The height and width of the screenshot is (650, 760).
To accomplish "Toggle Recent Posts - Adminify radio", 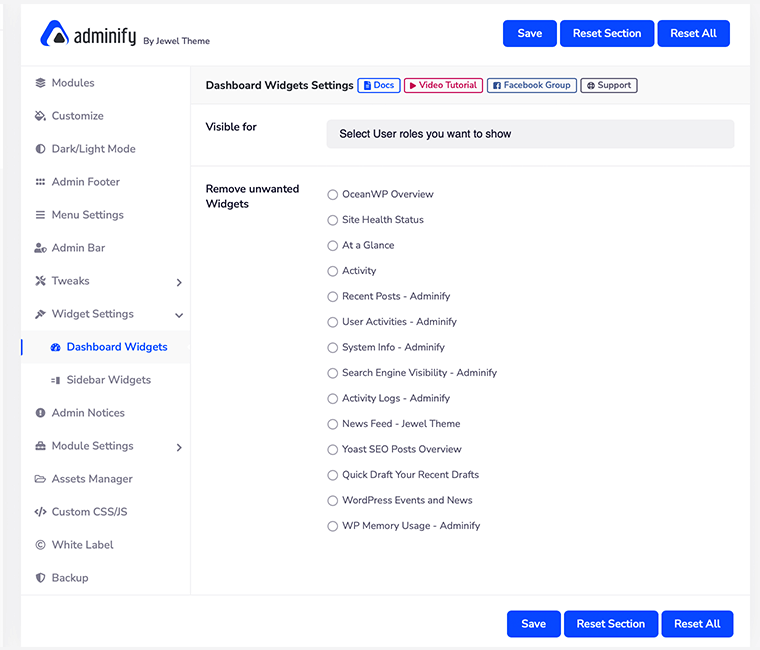I will [332, 297].
